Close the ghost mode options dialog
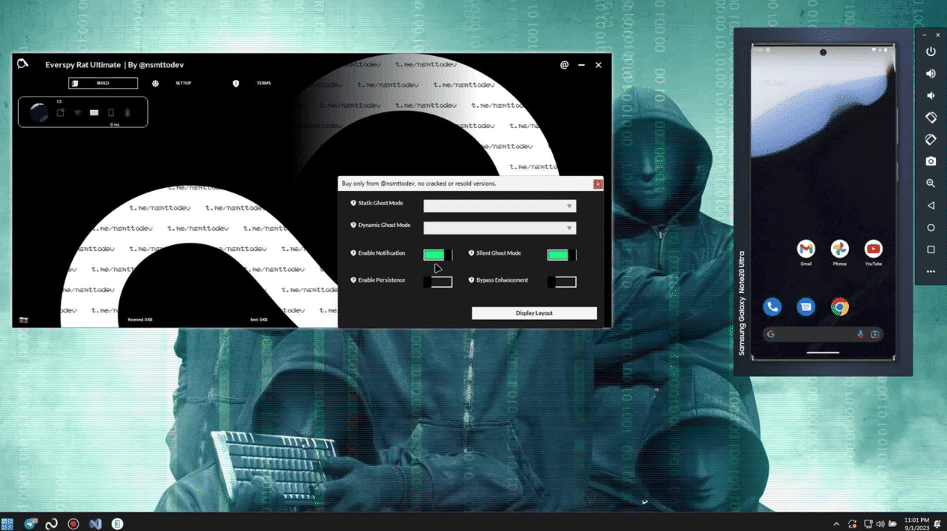The height and width of the screenshot is (531, 947). (x=597, y=184)
